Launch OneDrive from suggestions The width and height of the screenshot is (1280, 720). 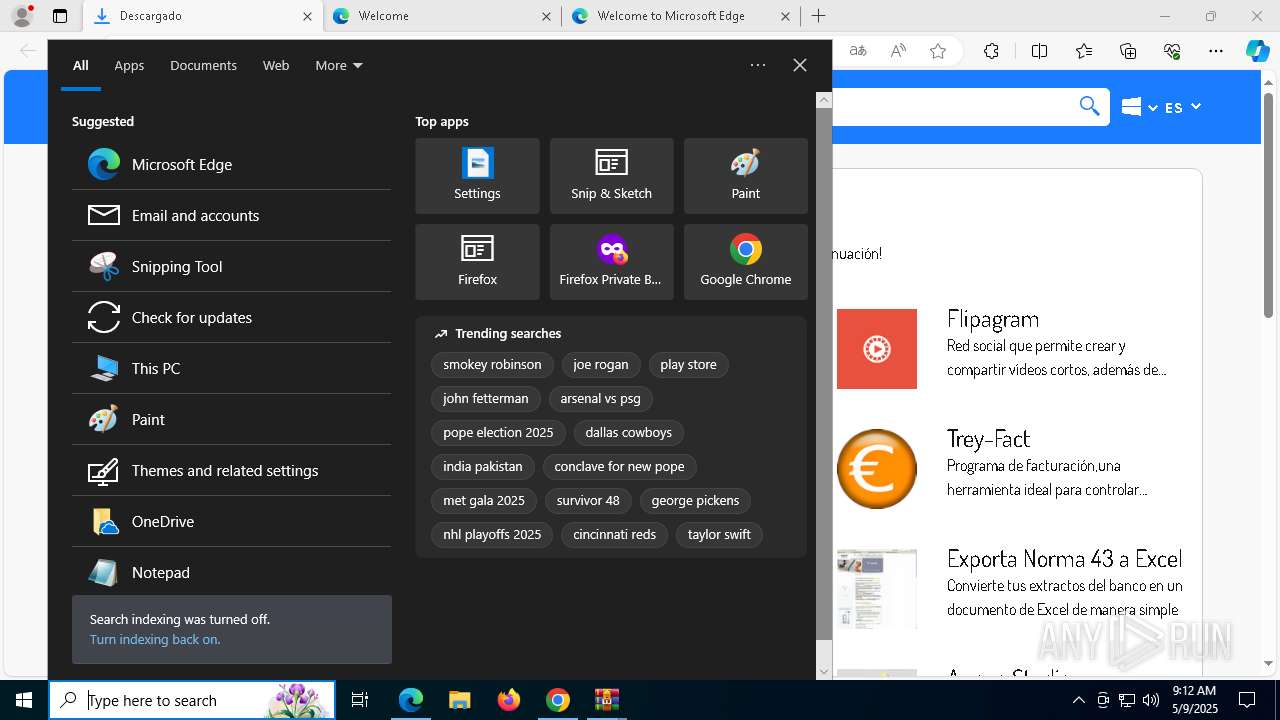pyautogui.click(x=232, y=521)
